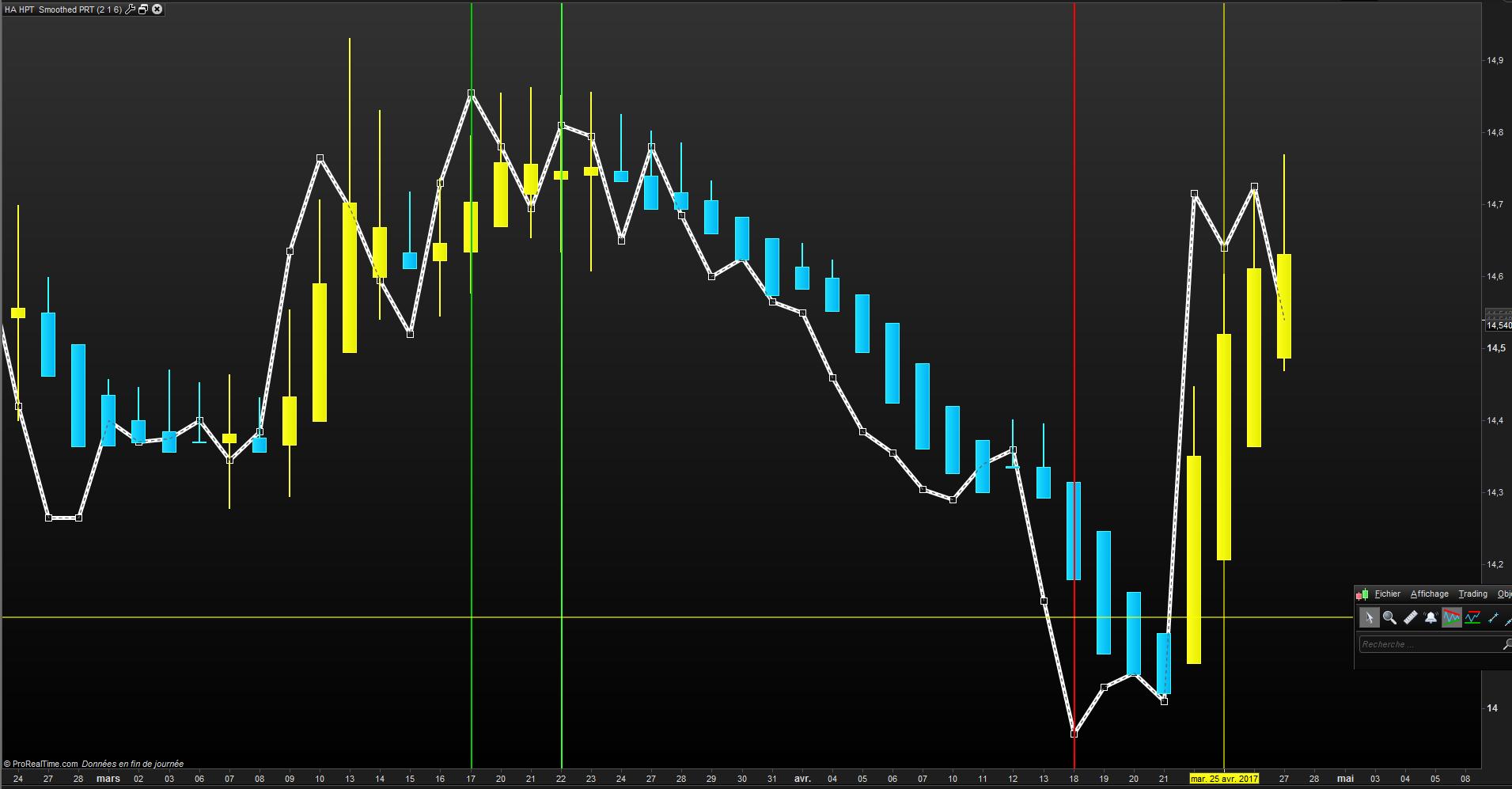
Task: Select the ruler measurement tool
Action: pyautogui.click(x=1410, y=617)
